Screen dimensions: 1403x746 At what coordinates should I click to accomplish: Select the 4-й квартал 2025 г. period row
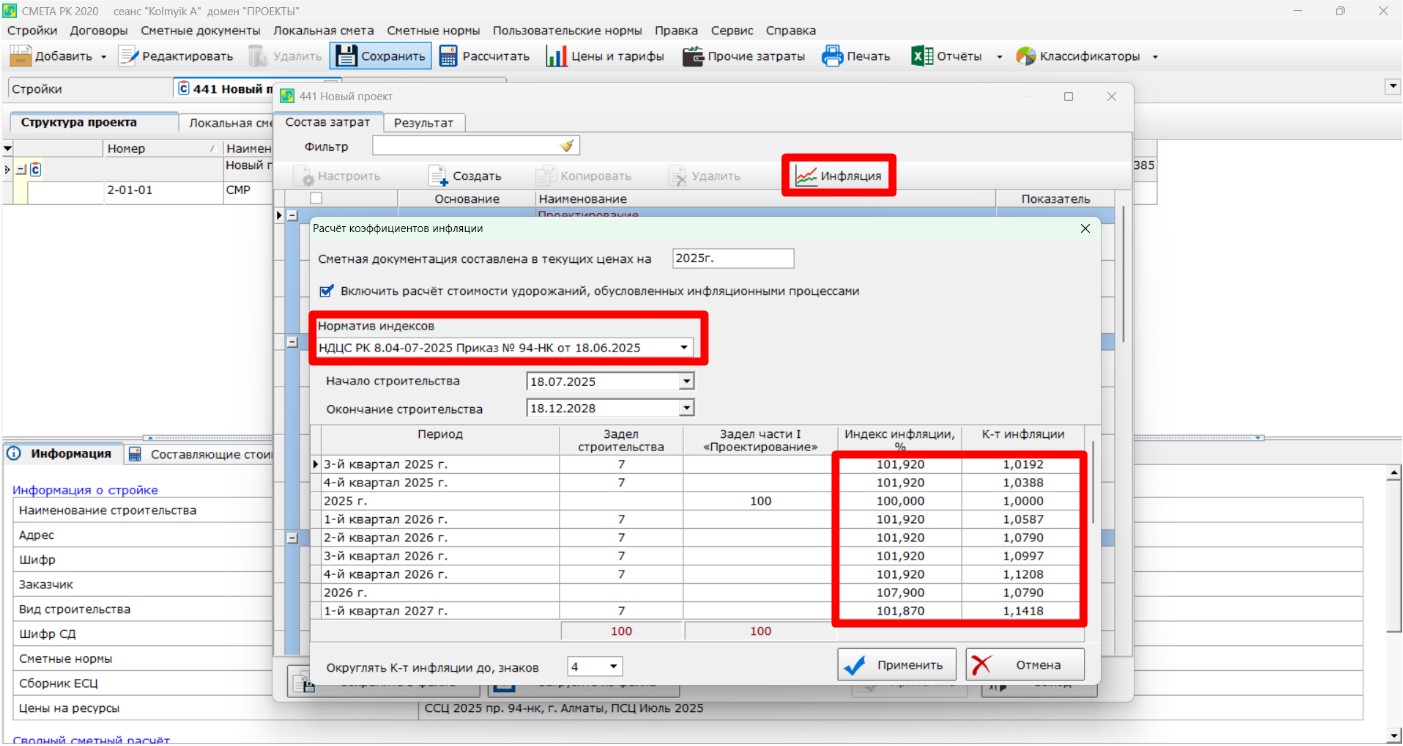click(698, 482)
